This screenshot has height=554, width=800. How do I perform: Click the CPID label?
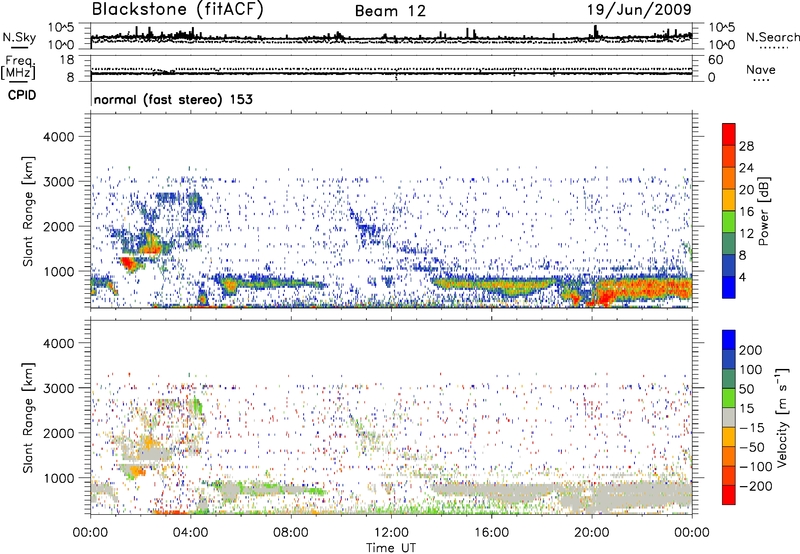pos(22,95)
